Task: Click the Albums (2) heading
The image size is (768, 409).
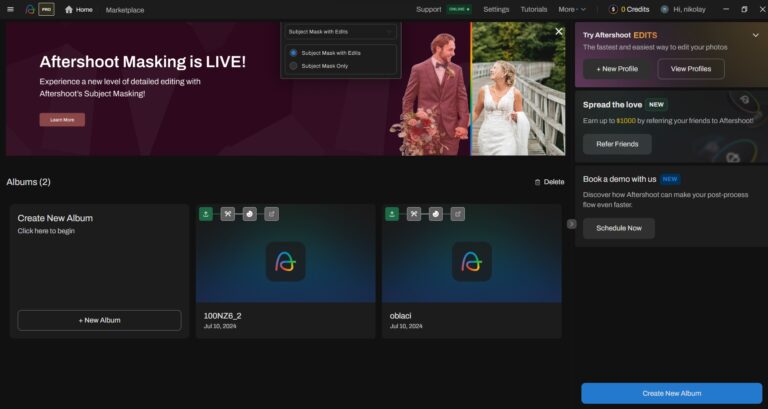Action: [x=28, y=182]
